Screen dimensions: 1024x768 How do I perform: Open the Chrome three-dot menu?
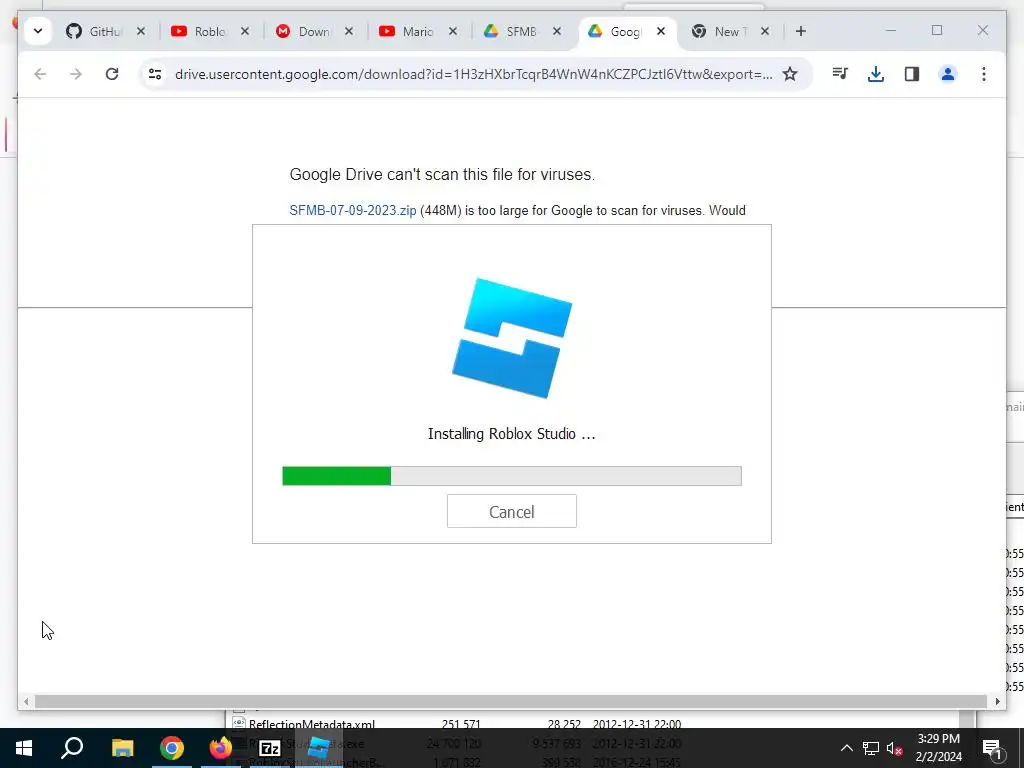click(x=984, y=74)
